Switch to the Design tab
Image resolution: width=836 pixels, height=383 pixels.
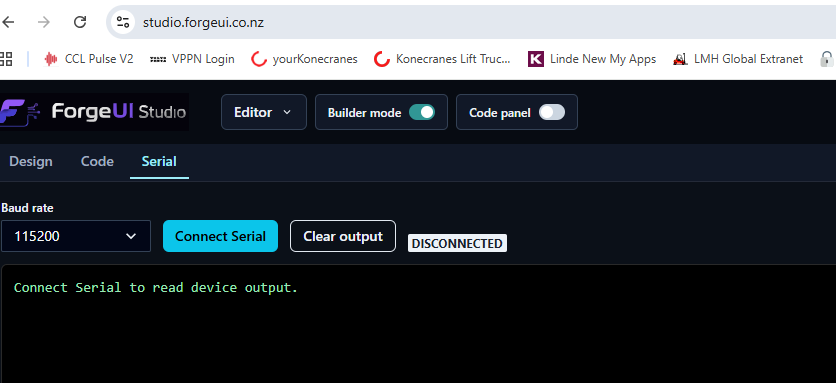[x=31, y=162]
